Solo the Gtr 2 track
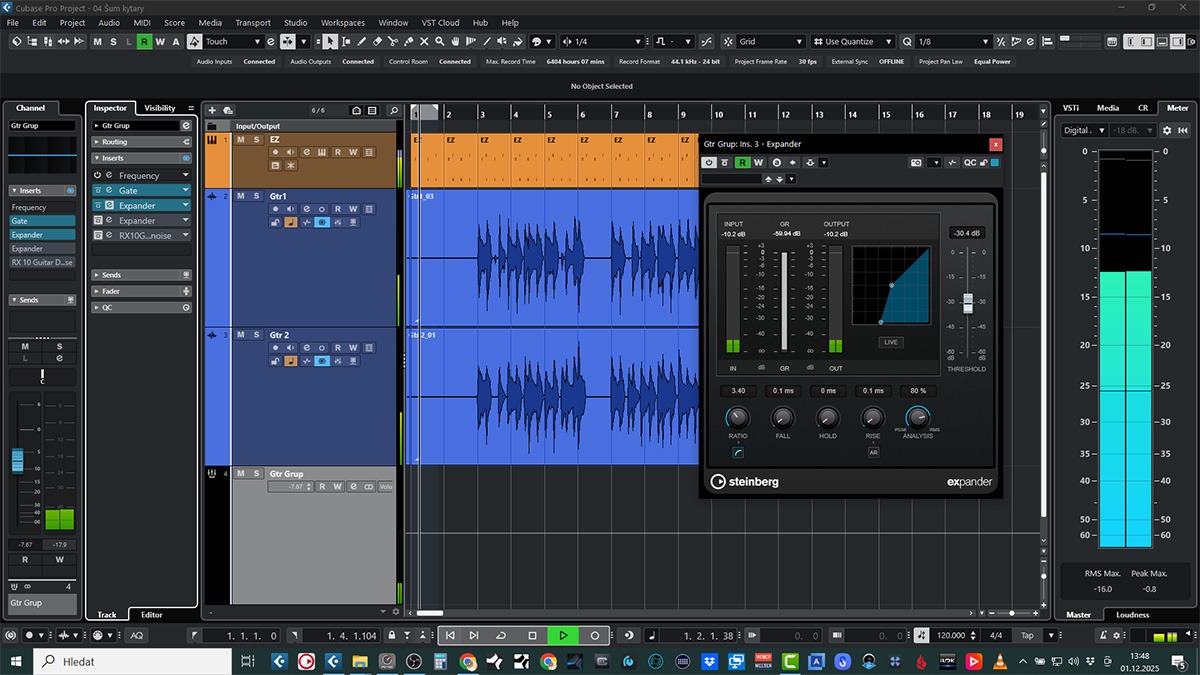The image size is (1200, 675). 256,335
